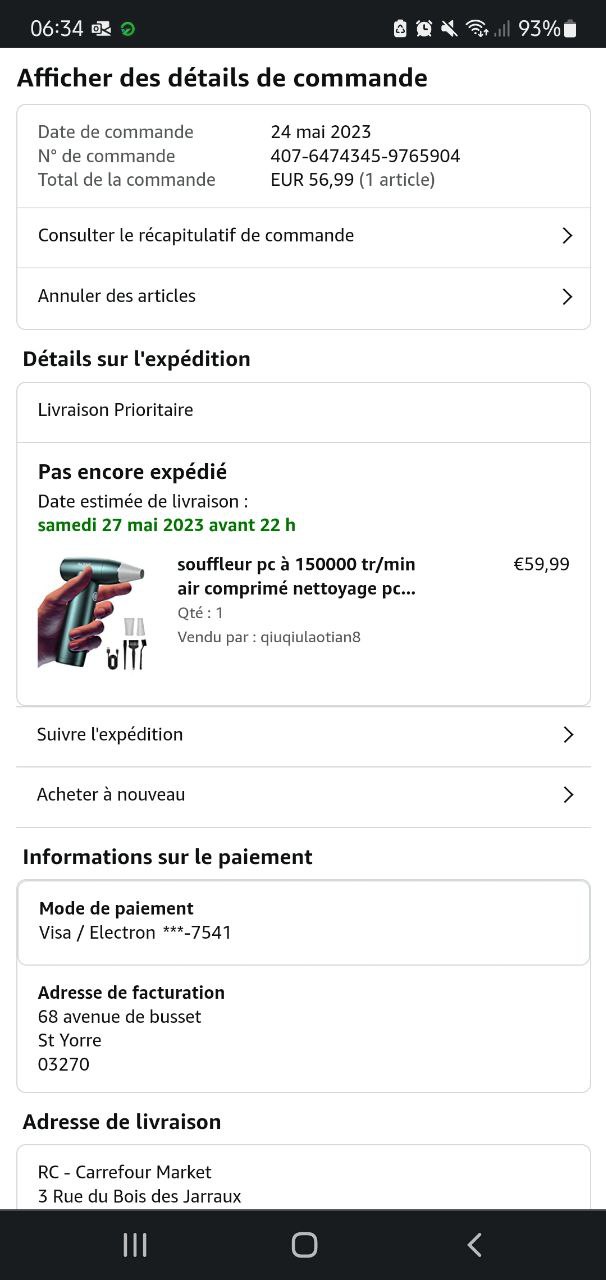Open Suivre l'expédition row
606x1280 pixels.
click(110, 735)
